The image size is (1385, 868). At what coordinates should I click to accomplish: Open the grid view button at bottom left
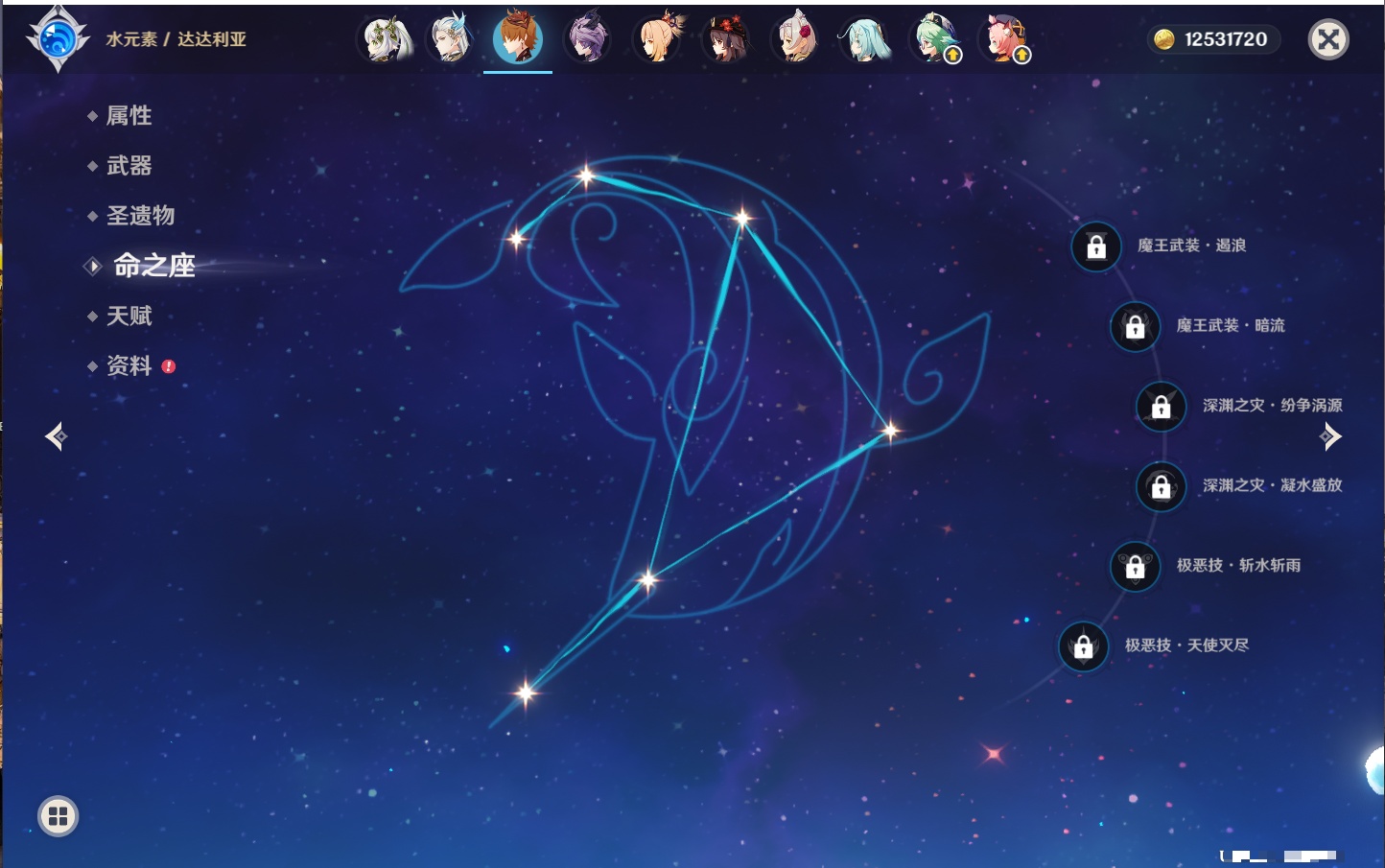pyautogui.click(x=58, y=816)
